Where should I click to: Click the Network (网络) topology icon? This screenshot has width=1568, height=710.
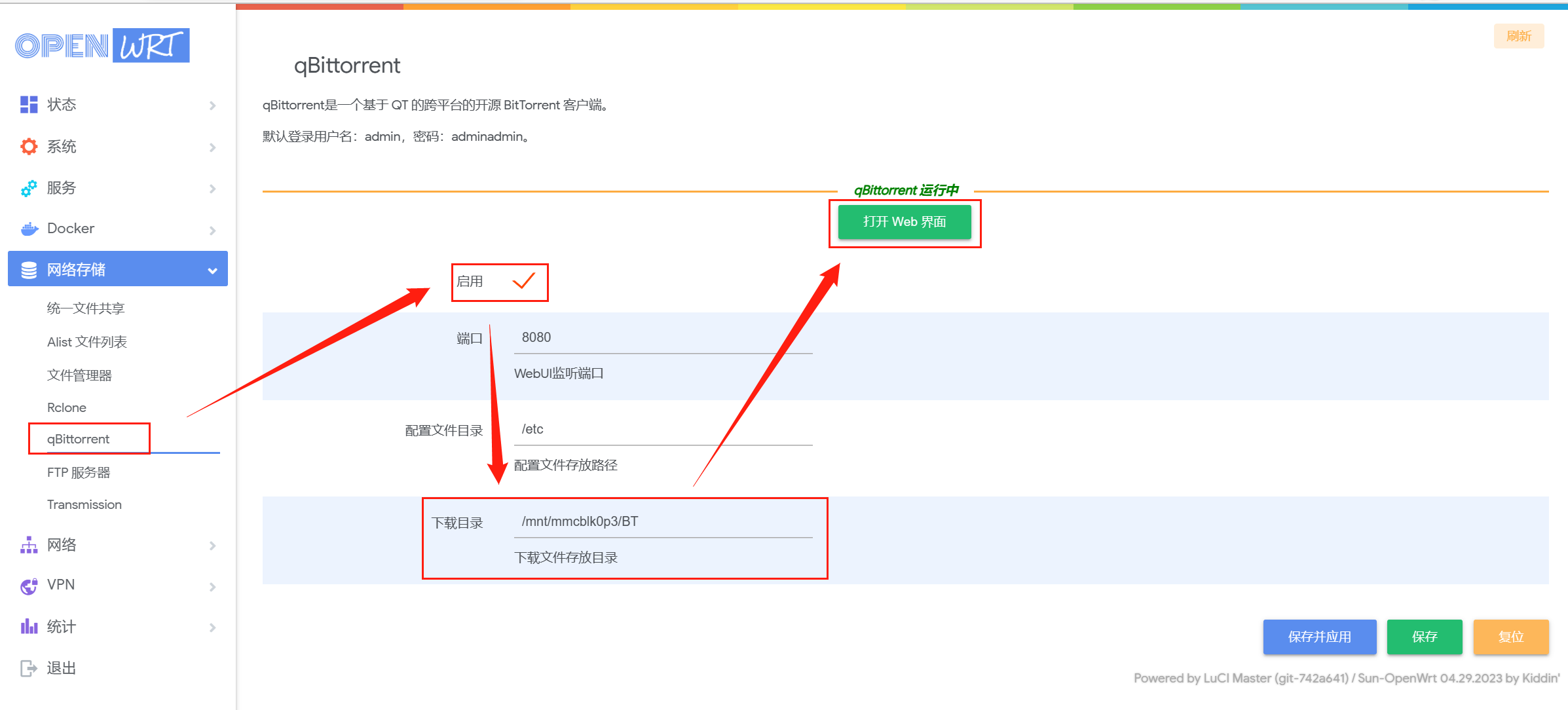29,545
